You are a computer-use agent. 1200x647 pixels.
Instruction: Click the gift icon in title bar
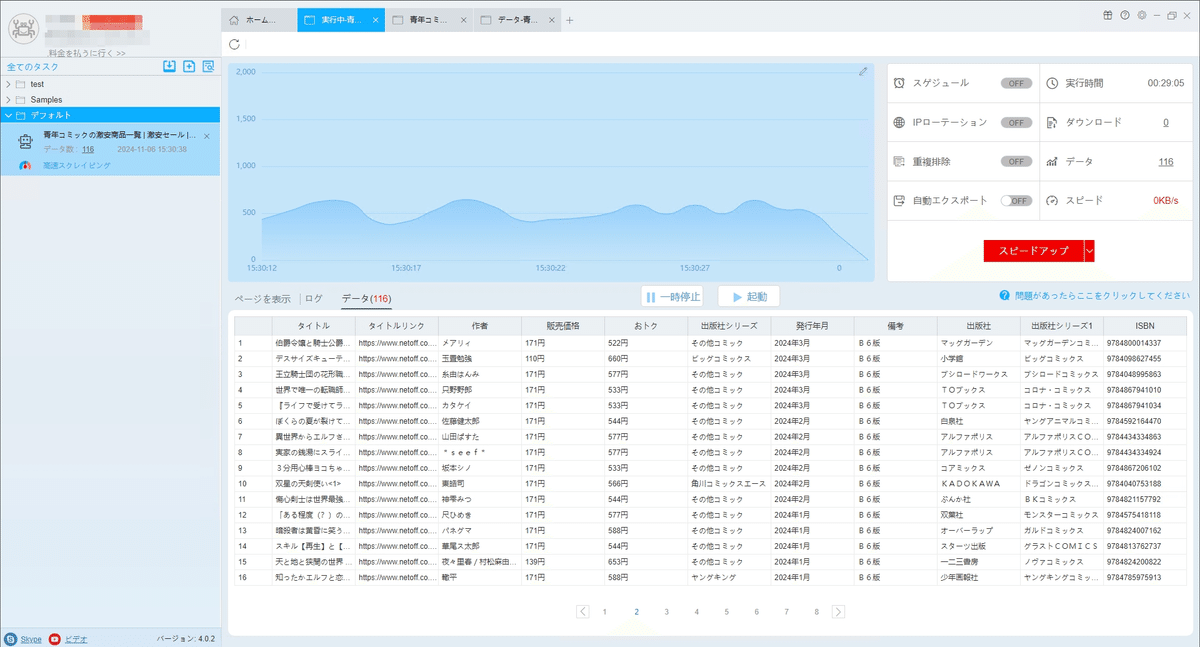(x=1108, y=15)
